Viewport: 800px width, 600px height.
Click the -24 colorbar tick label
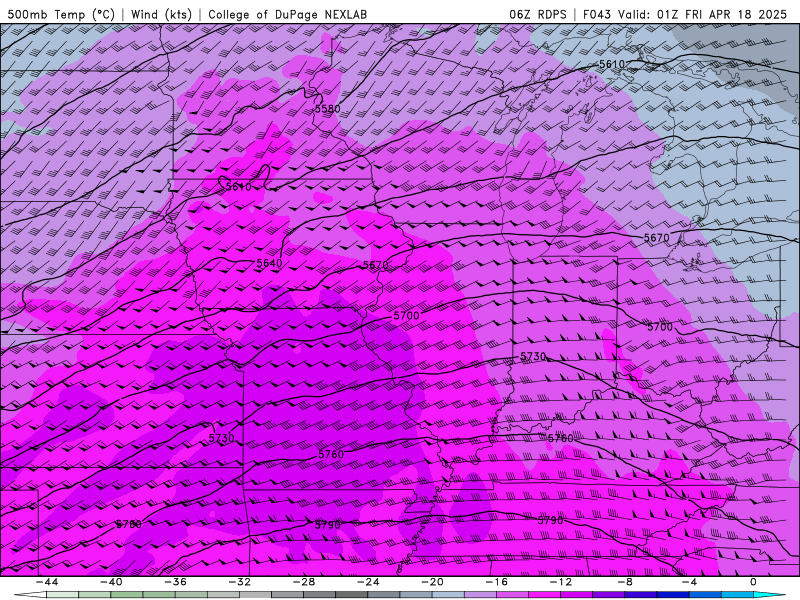click(x=368, y=582)
